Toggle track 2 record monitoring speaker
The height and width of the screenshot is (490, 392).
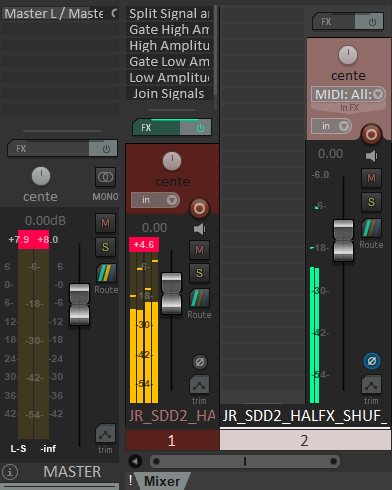[372, 156]
